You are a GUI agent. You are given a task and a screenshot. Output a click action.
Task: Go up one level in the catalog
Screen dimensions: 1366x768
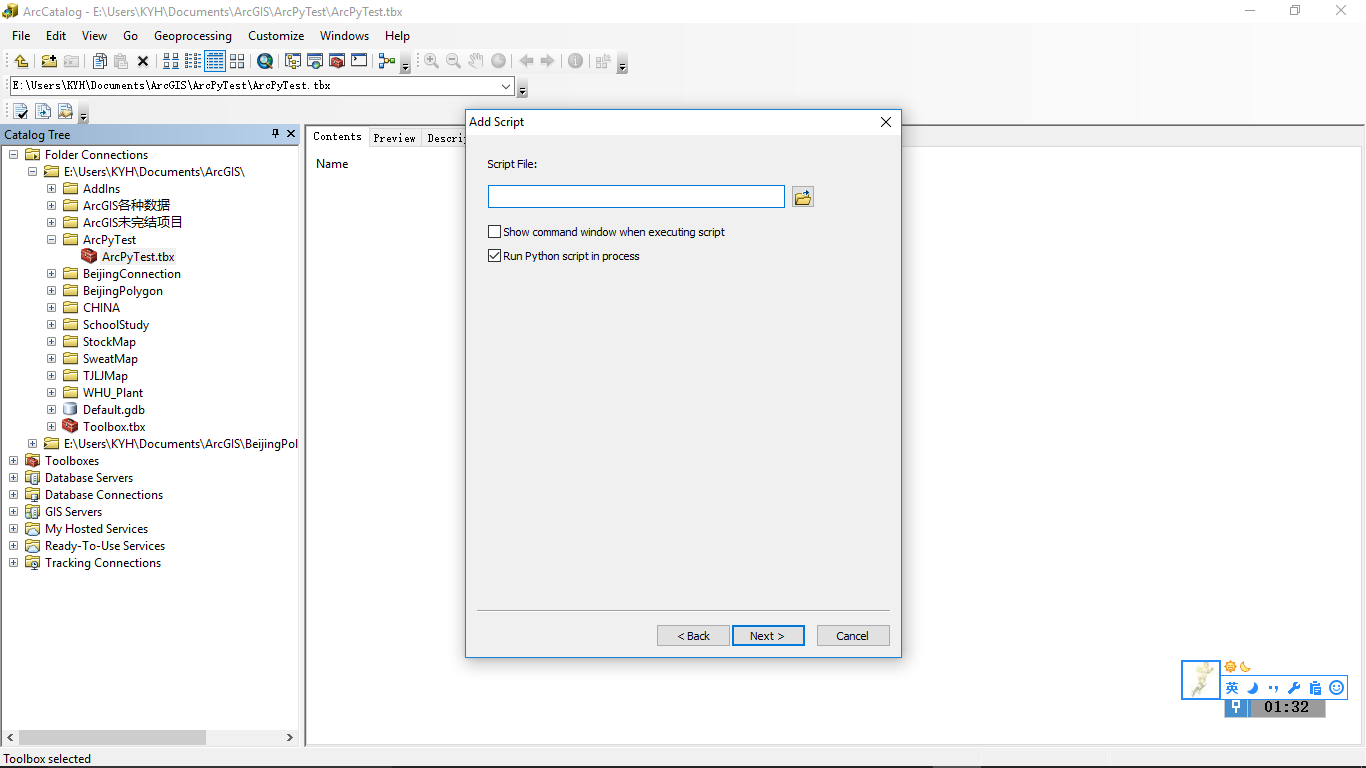pos(21,61)
